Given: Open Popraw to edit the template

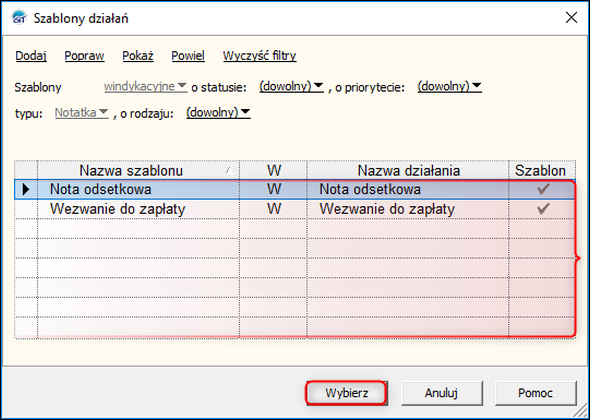Looking at the screenshot, I should pyautogui.click(x=84, y=56).
